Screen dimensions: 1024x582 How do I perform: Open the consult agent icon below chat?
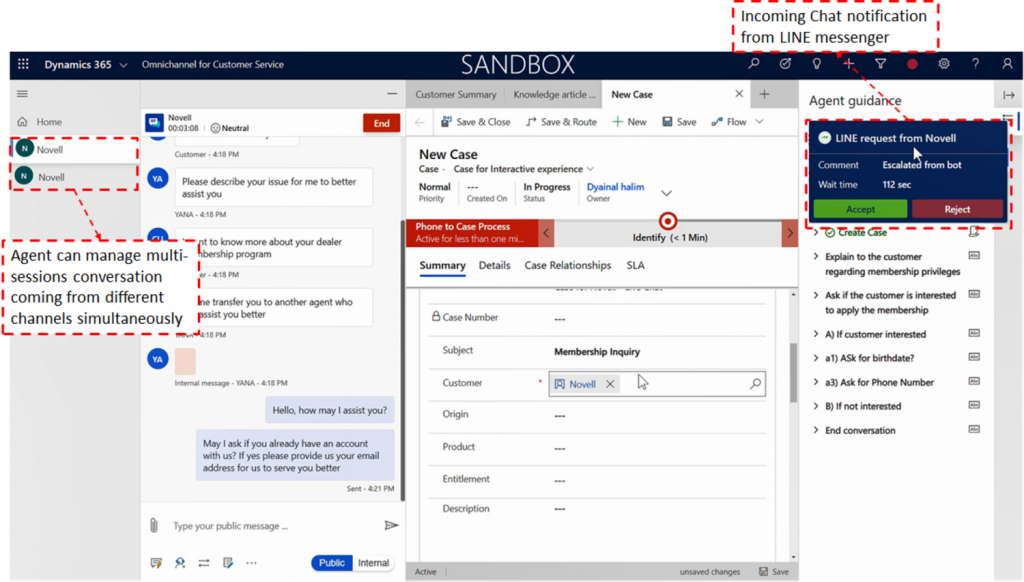click(180, 563)
